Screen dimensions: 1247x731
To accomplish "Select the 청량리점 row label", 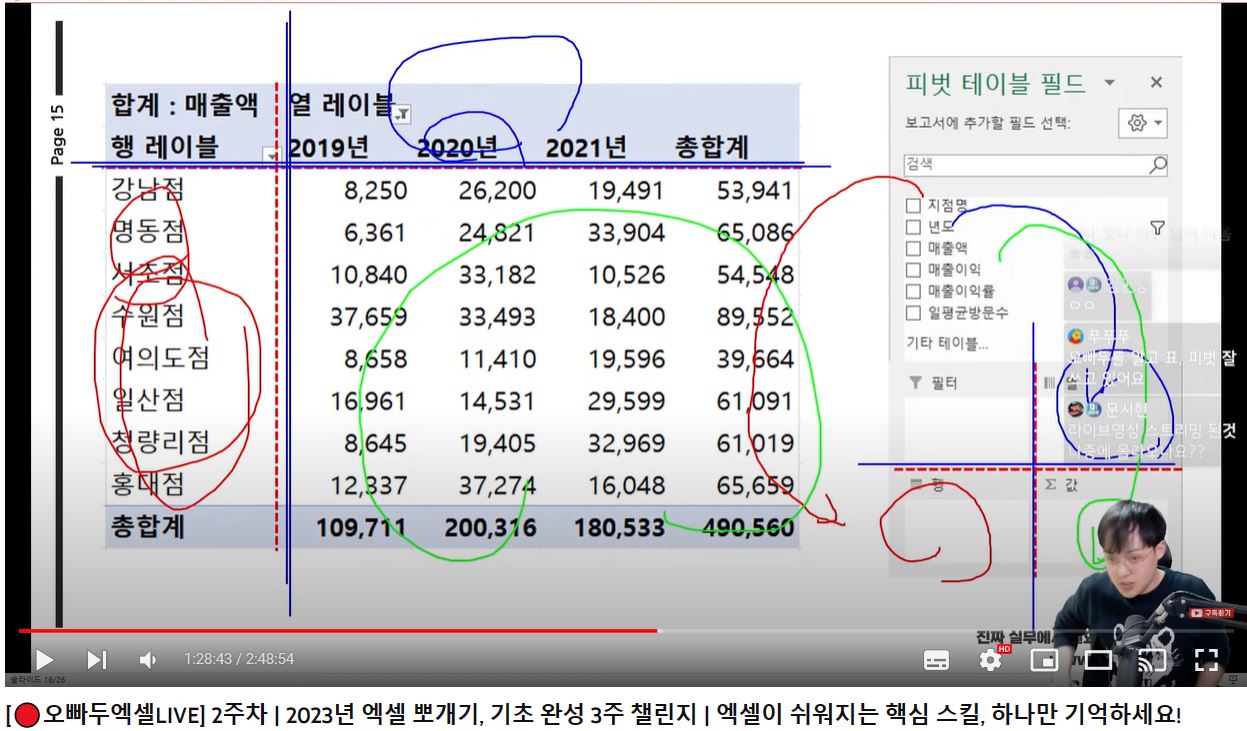I will 161,442.
